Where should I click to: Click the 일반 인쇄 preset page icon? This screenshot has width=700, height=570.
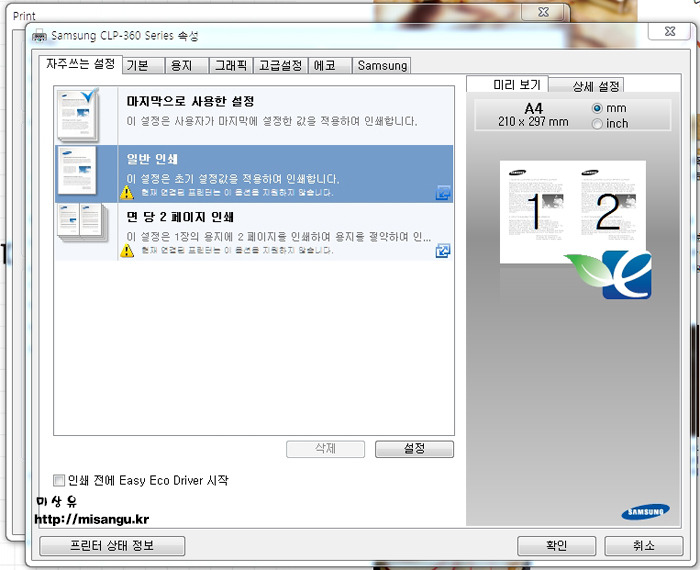(77, 171)
